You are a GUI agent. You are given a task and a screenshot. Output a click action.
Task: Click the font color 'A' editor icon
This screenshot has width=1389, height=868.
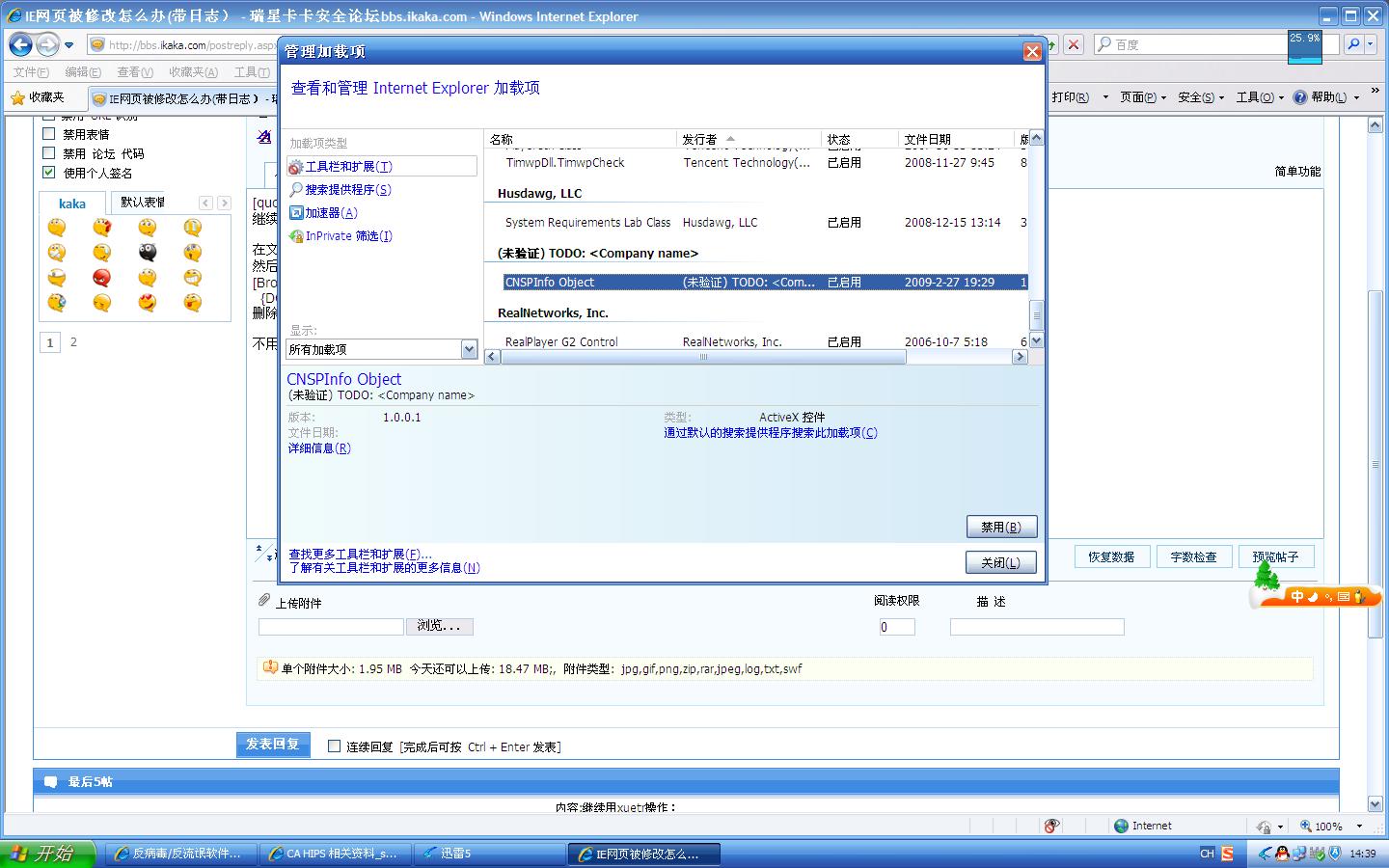(265, 137)
